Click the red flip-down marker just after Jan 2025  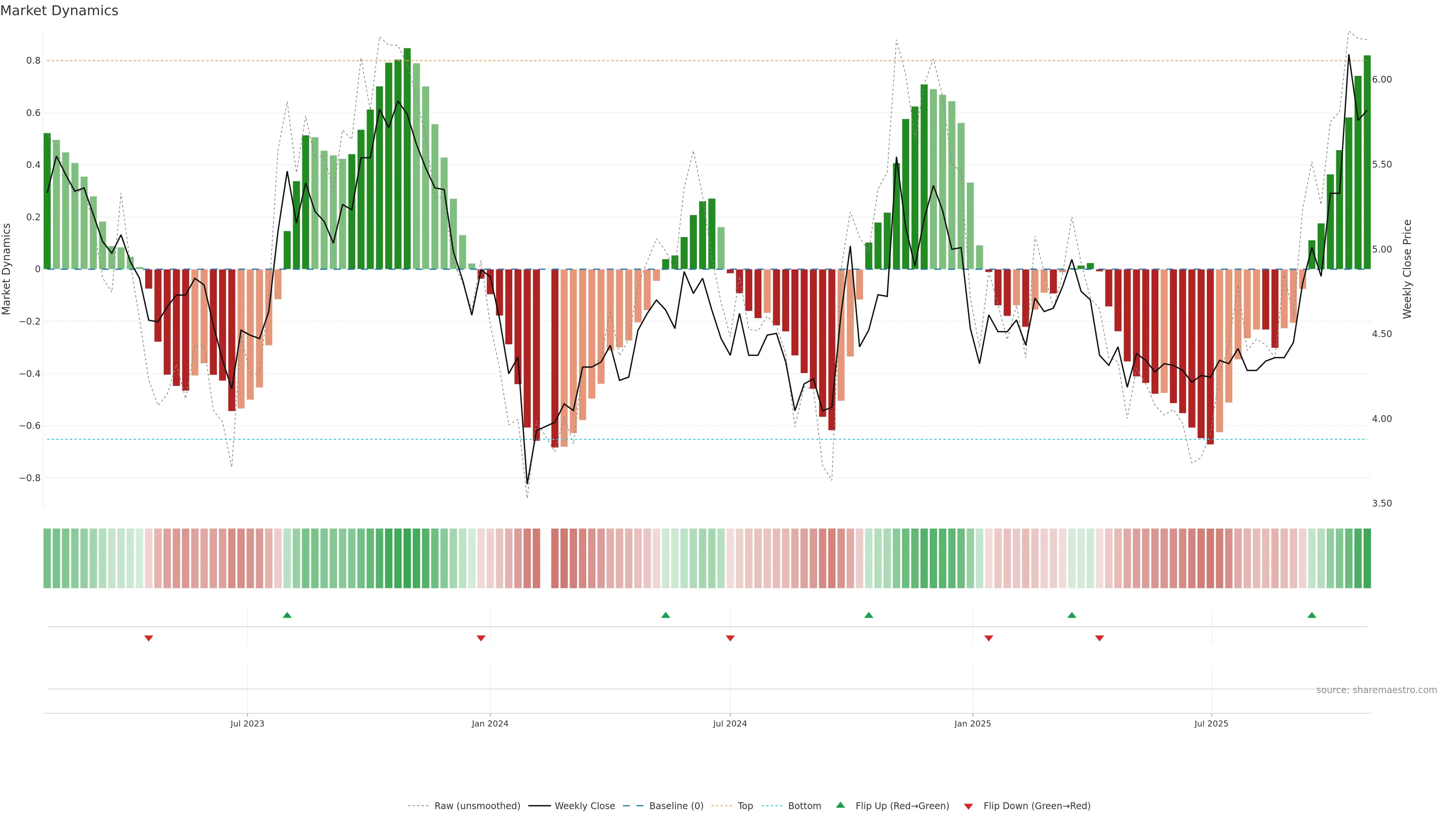(988, 638)
